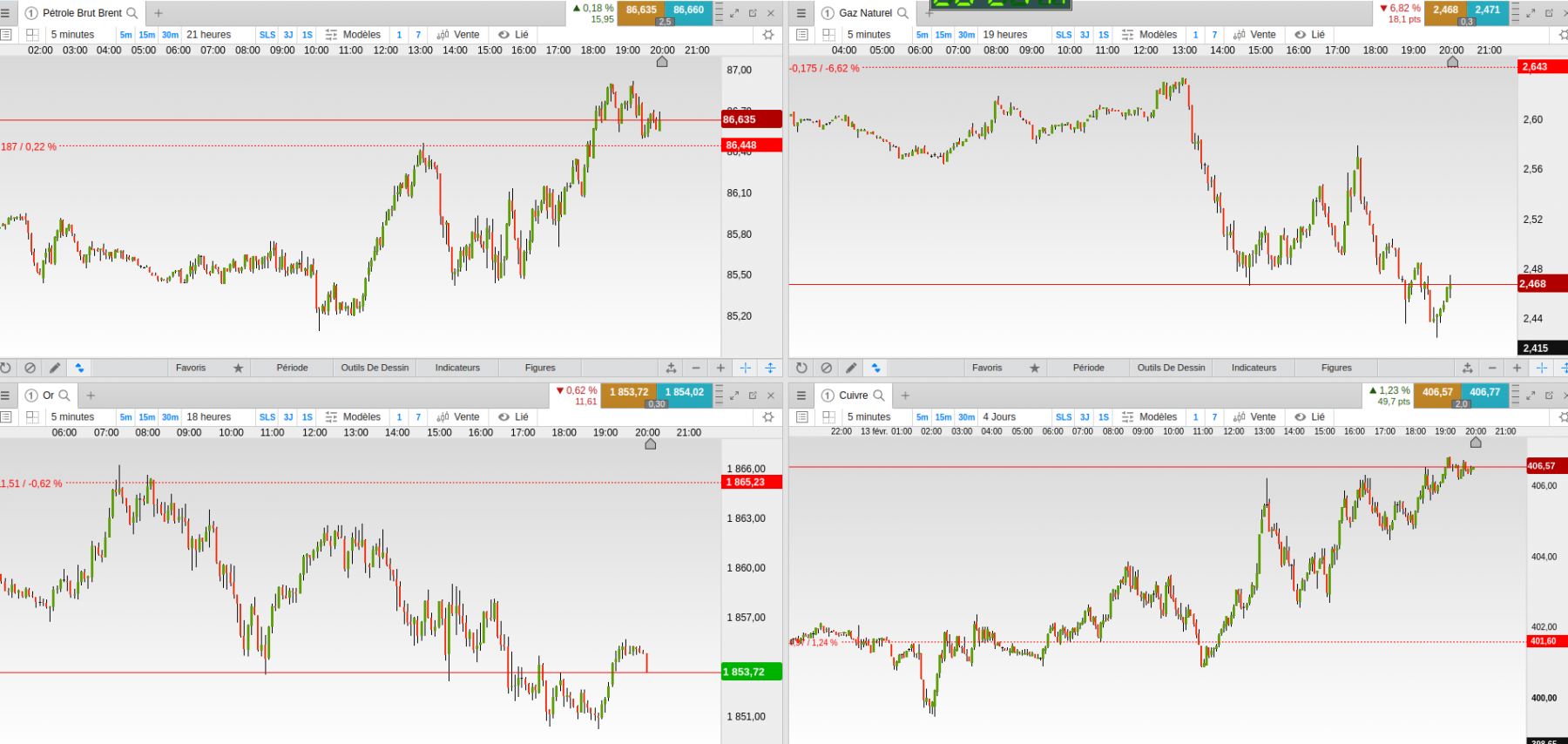Click blue arrows sync icon under Brent chart
The width and height of the screenshot is (1568, 744).
79,368
